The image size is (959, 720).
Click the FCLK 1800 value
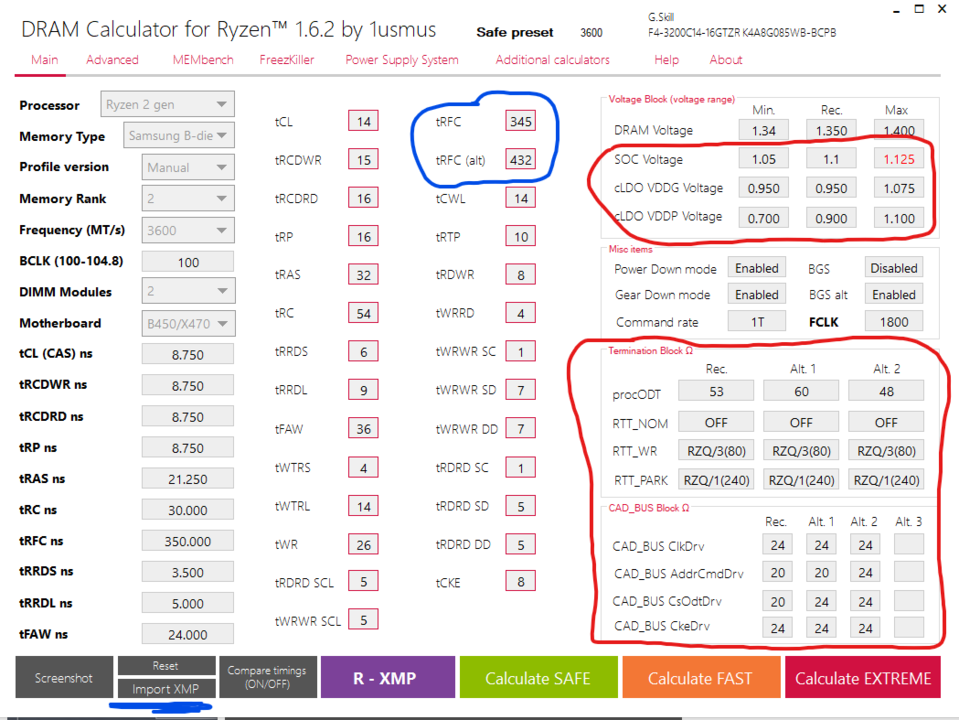pyautogui.click(x=894, y=321)
